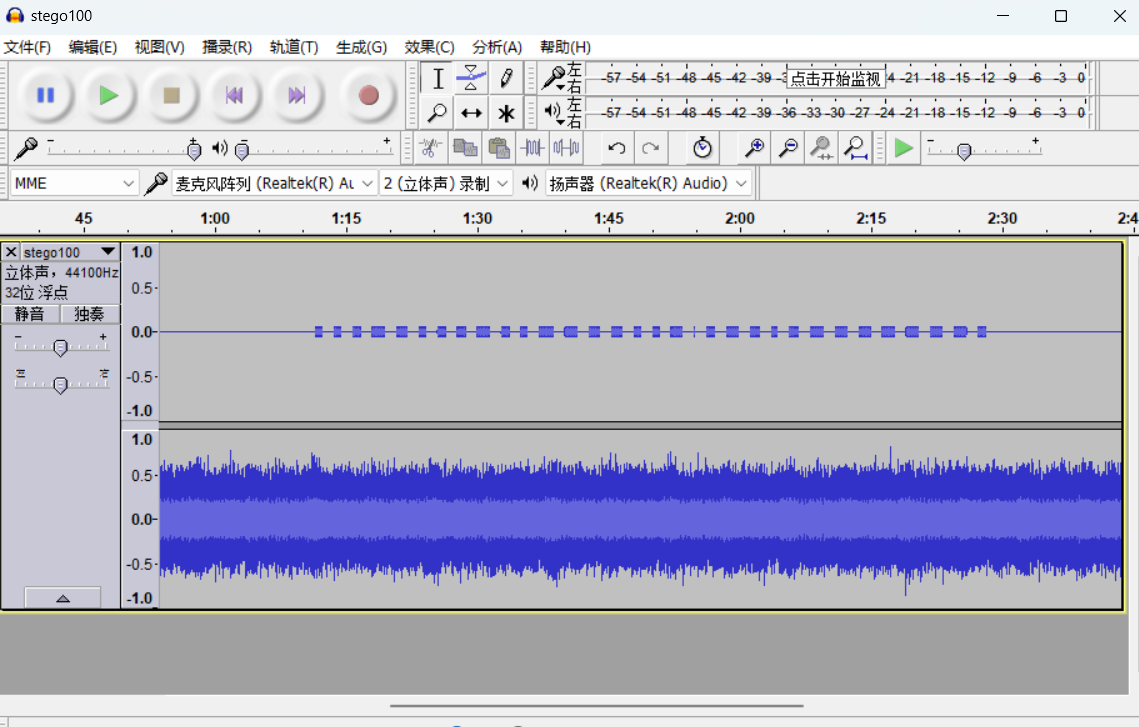Close the stego100 track with X
The image size is (1139, 727).
[x=11, y=252]
